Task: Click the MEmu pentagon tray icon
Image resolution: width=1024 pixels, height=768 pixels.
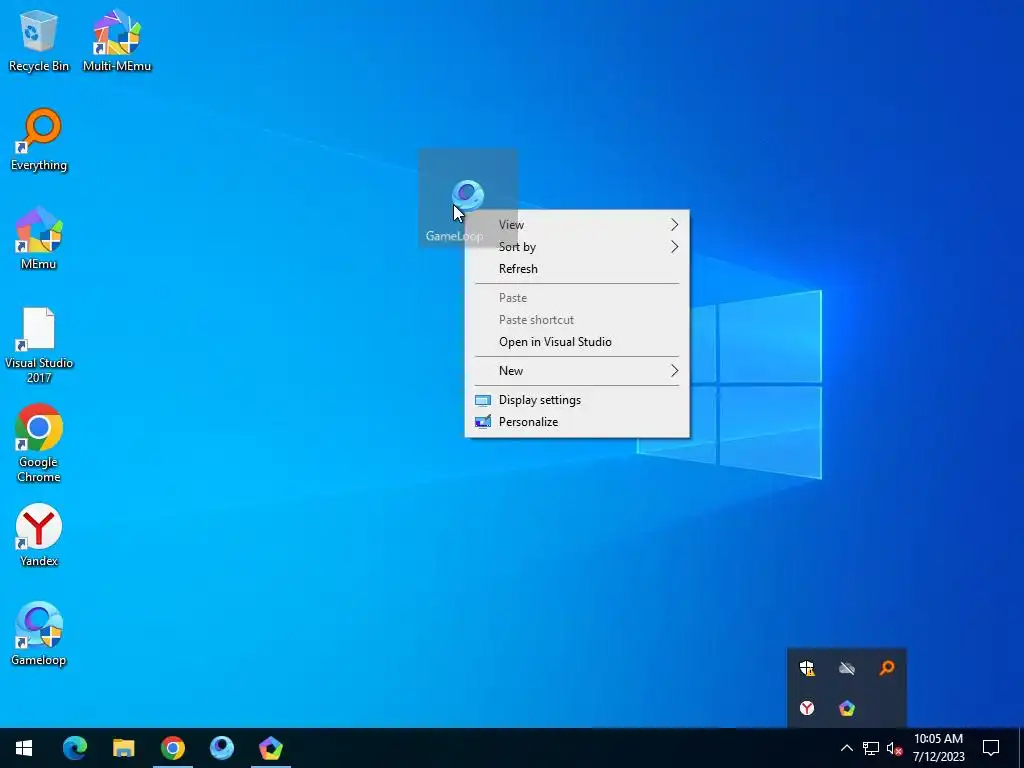Action: click(847, 708)
